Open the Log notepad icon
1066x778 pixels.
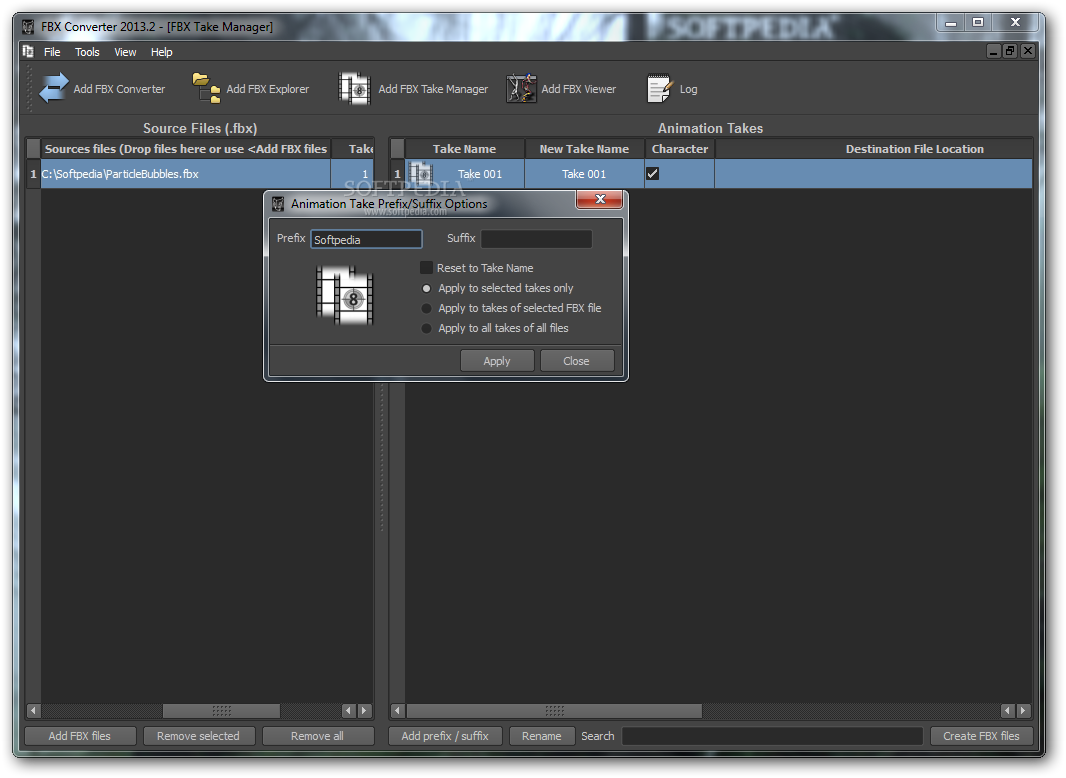[x=659, y=88]
